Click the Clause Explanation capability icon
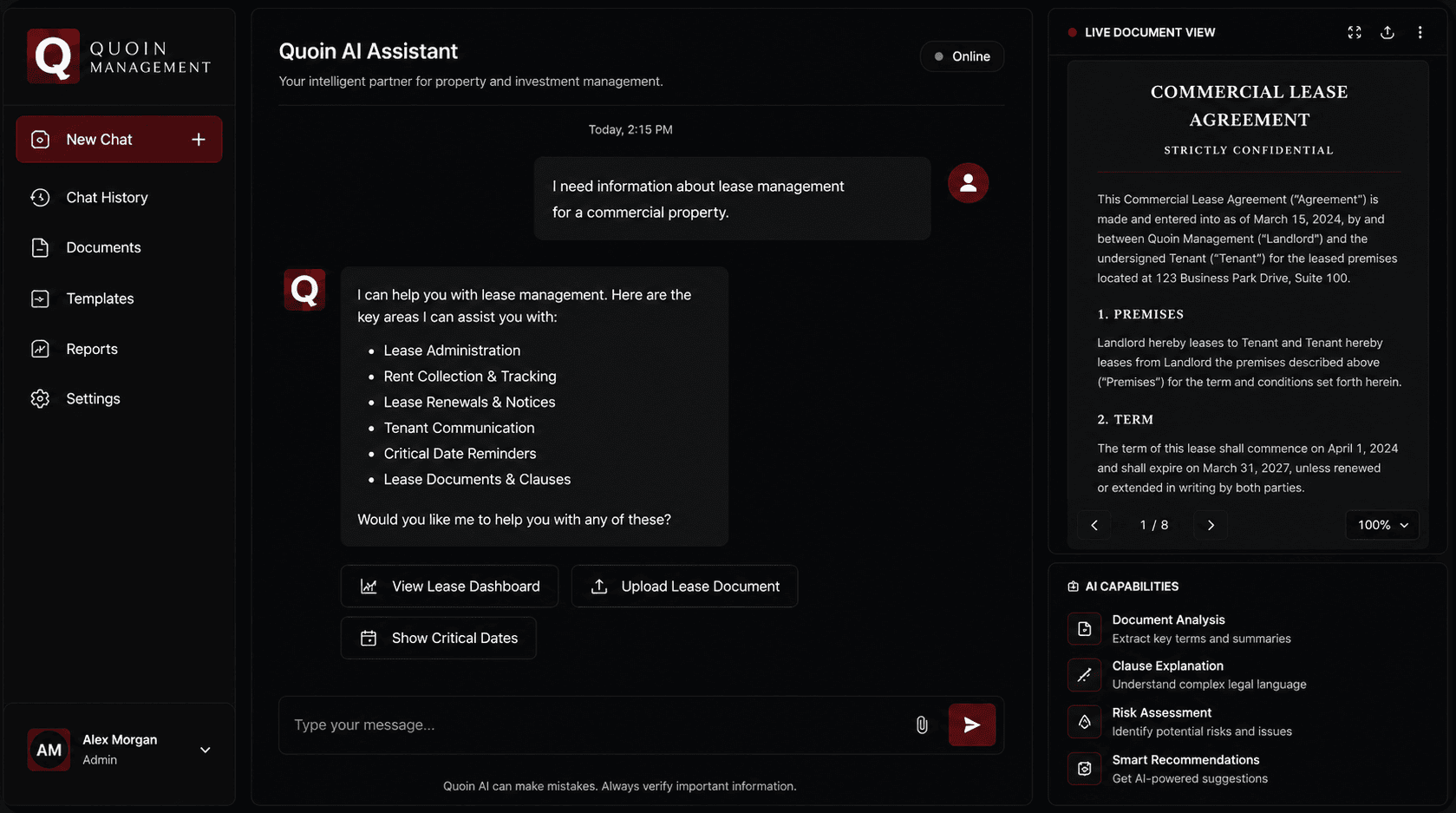Viewport: 1456px width, 813px height. click(1084, 675)
